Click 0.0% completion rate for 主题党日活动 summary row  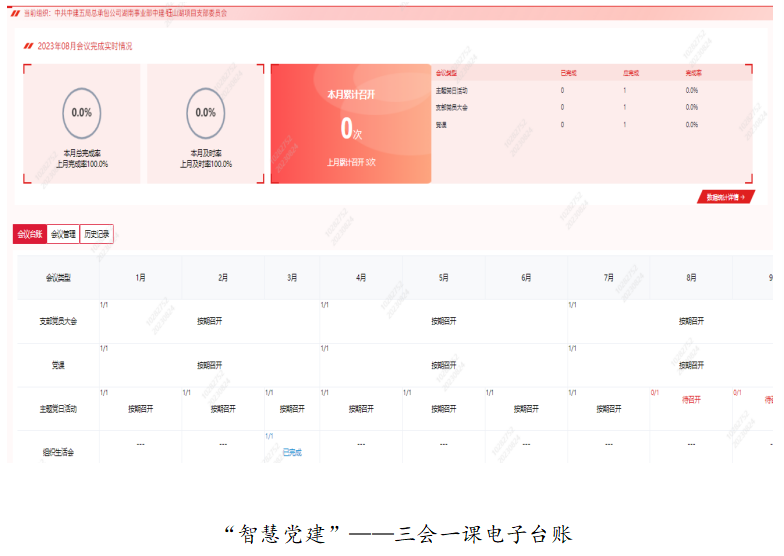point(692,90)
